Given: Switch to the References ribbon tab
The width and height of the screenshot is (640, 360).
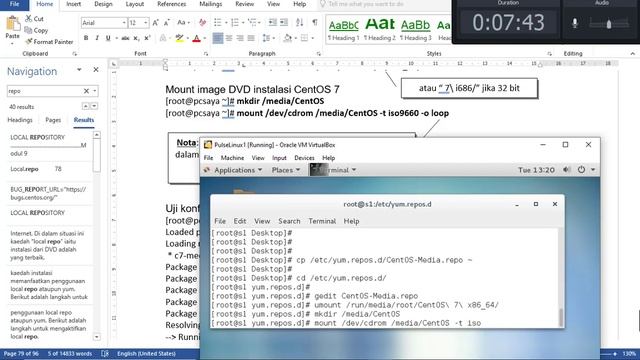Looking at the screenshot, I should [x=171, y=4].
